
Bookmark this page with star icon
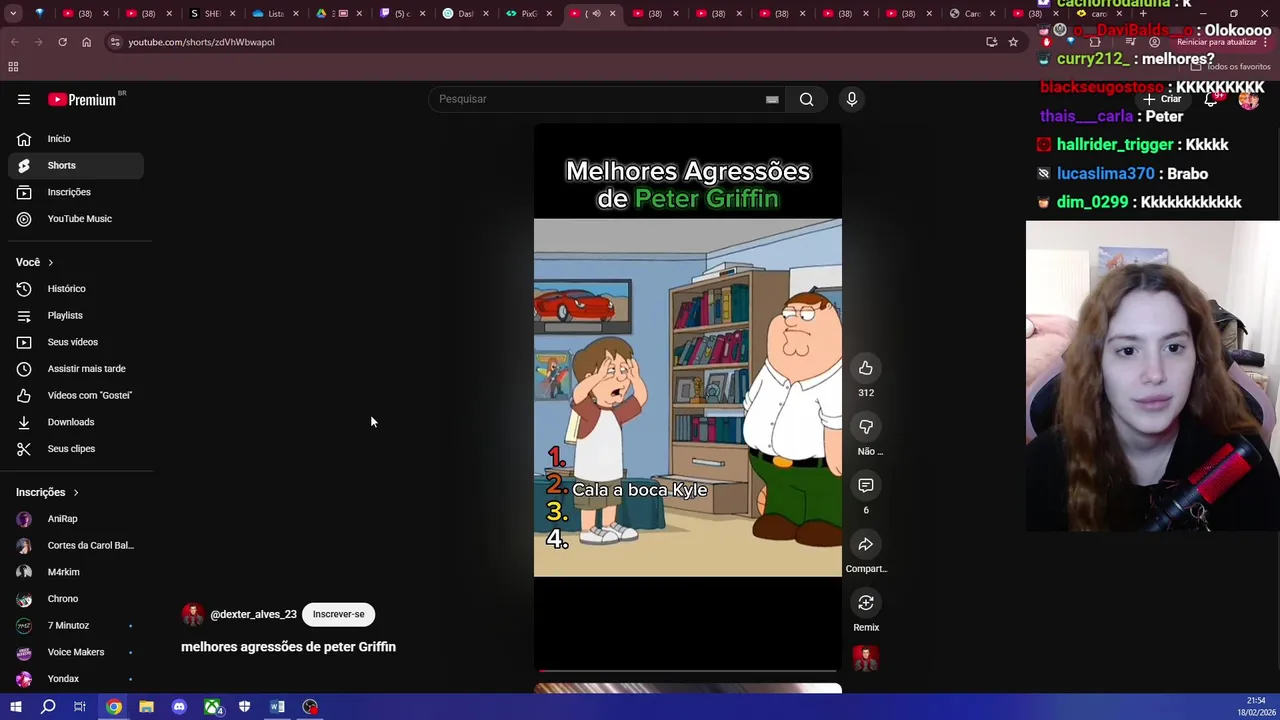[1013, 42]
